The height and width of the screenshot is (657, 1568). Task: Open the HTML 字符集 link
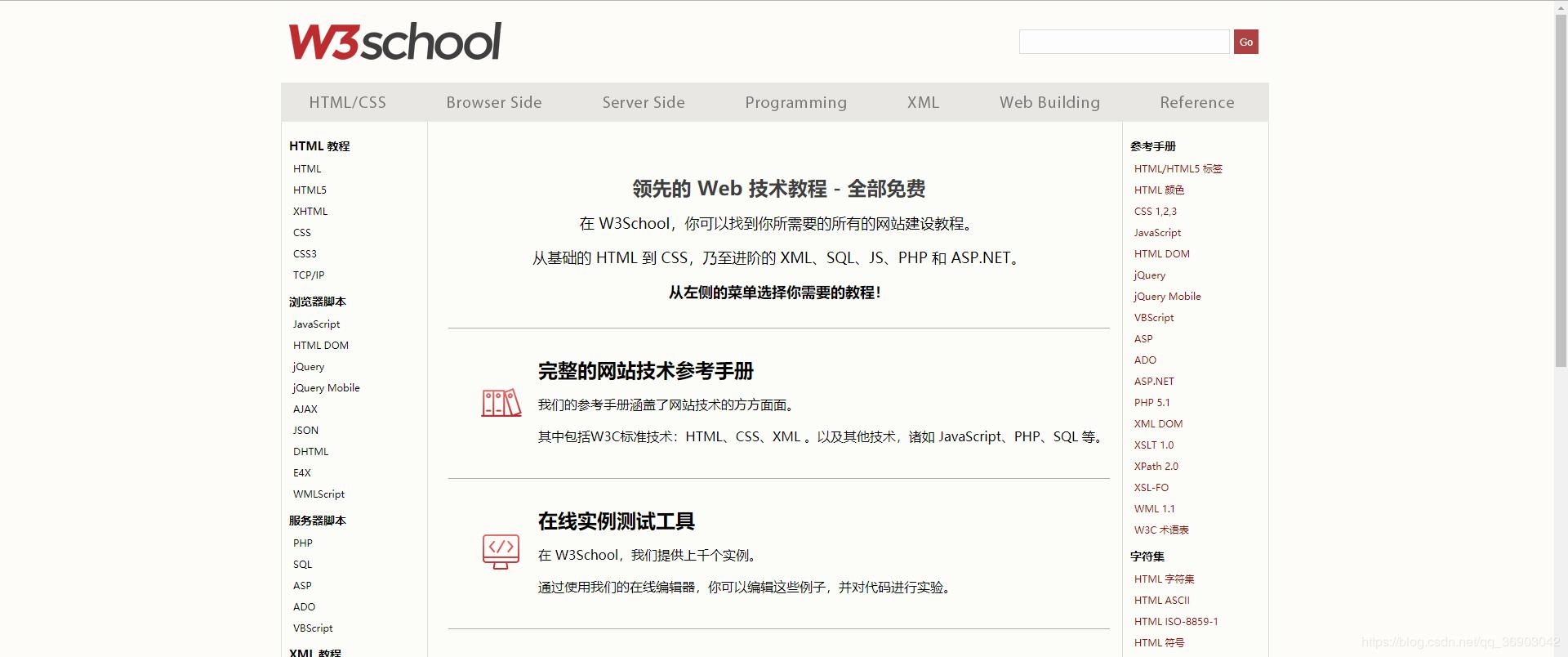tap(1164, 579)
